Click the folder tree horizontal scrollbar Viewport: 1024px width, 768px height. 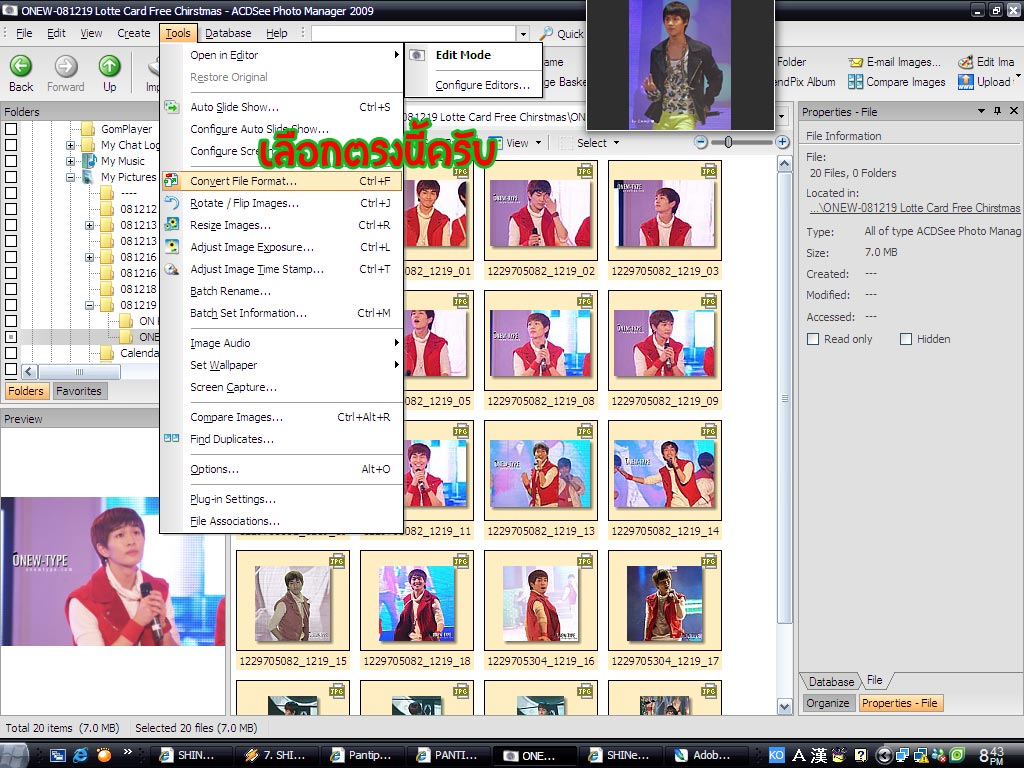[80, 372]
